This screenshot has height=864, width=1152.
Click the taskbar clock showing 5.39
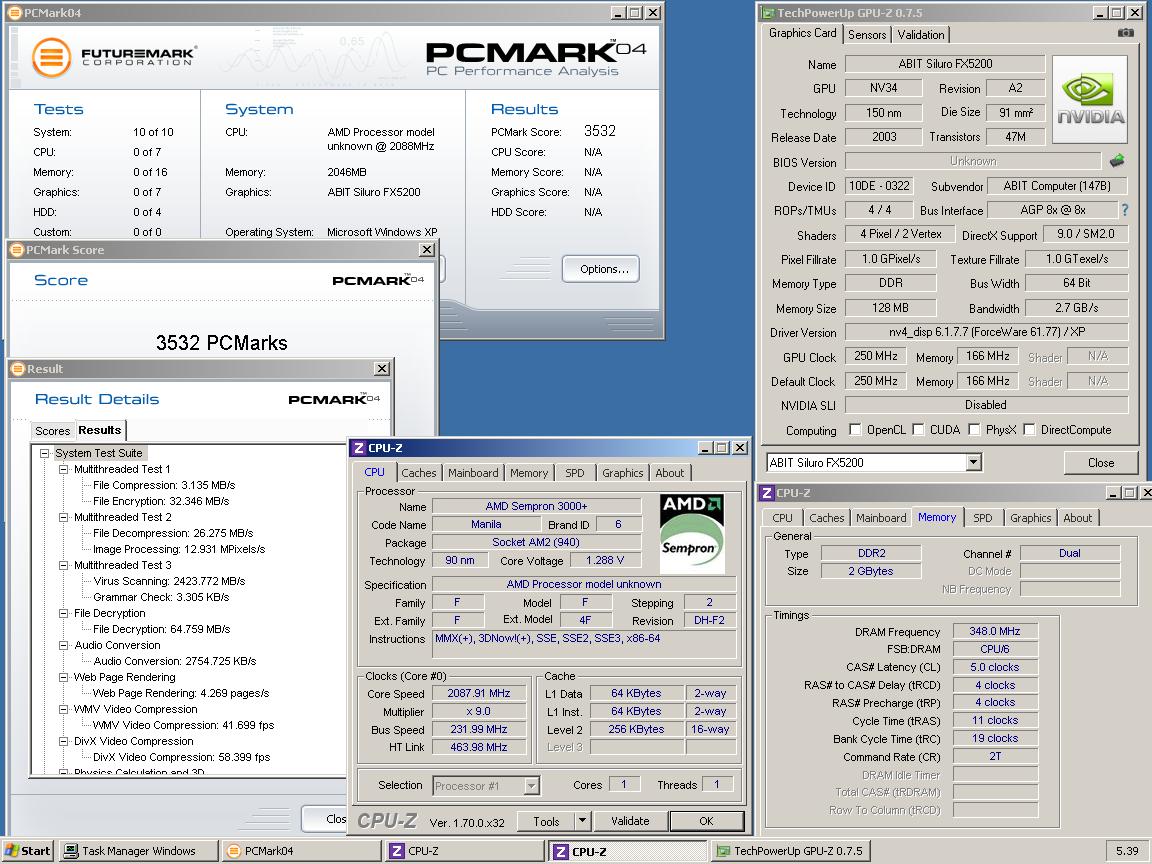click(x=1127, y=851)
